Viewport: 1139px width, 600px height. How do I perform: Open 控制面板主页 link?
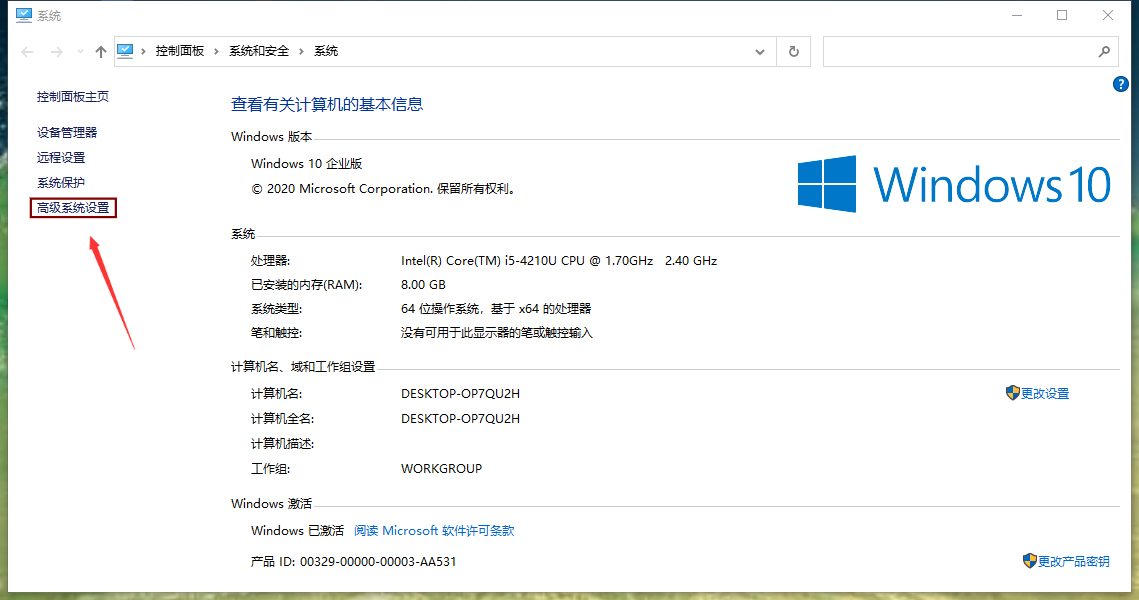tap(73, 97)
